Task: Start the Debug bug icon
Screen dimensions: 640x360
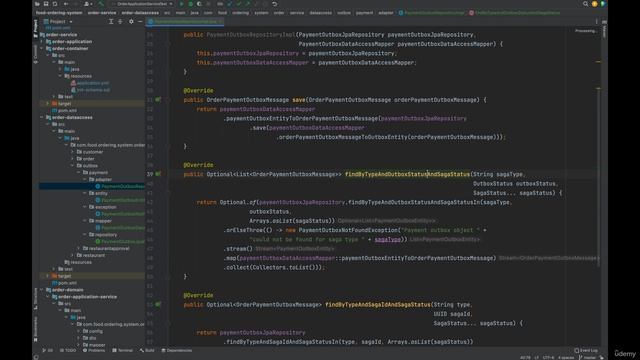Action: [191, 4]
